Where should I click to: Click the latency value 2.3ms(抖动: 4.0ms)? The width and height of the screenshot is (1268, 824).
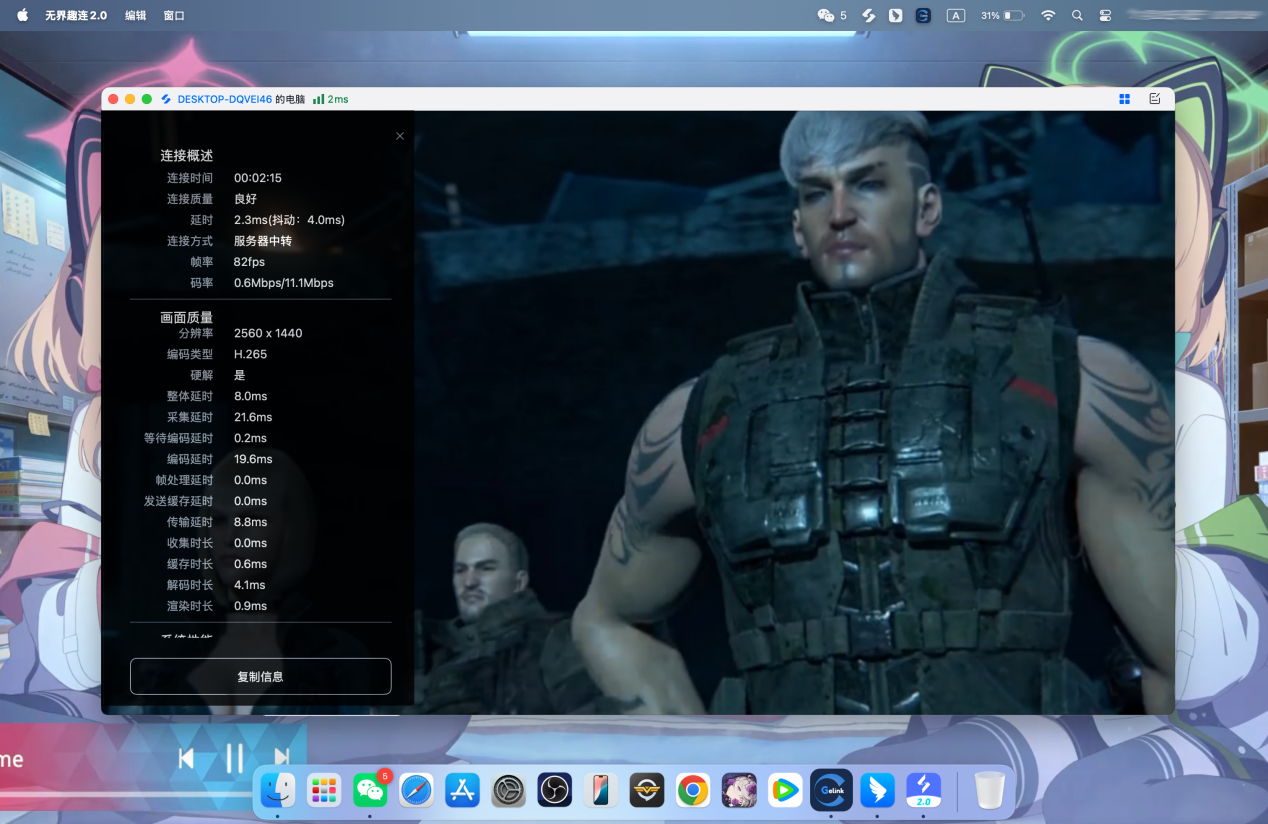tap(289, 220)
